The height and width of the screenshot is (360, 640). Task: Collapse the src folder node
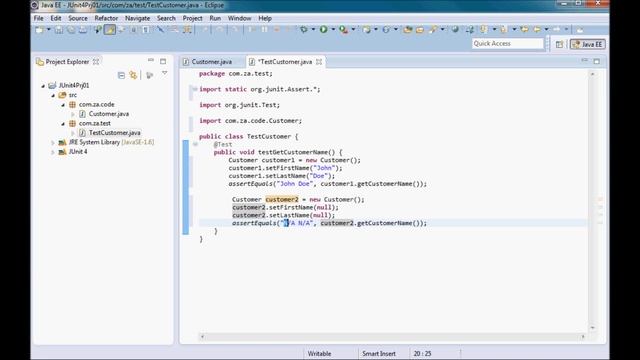point(53,95)
